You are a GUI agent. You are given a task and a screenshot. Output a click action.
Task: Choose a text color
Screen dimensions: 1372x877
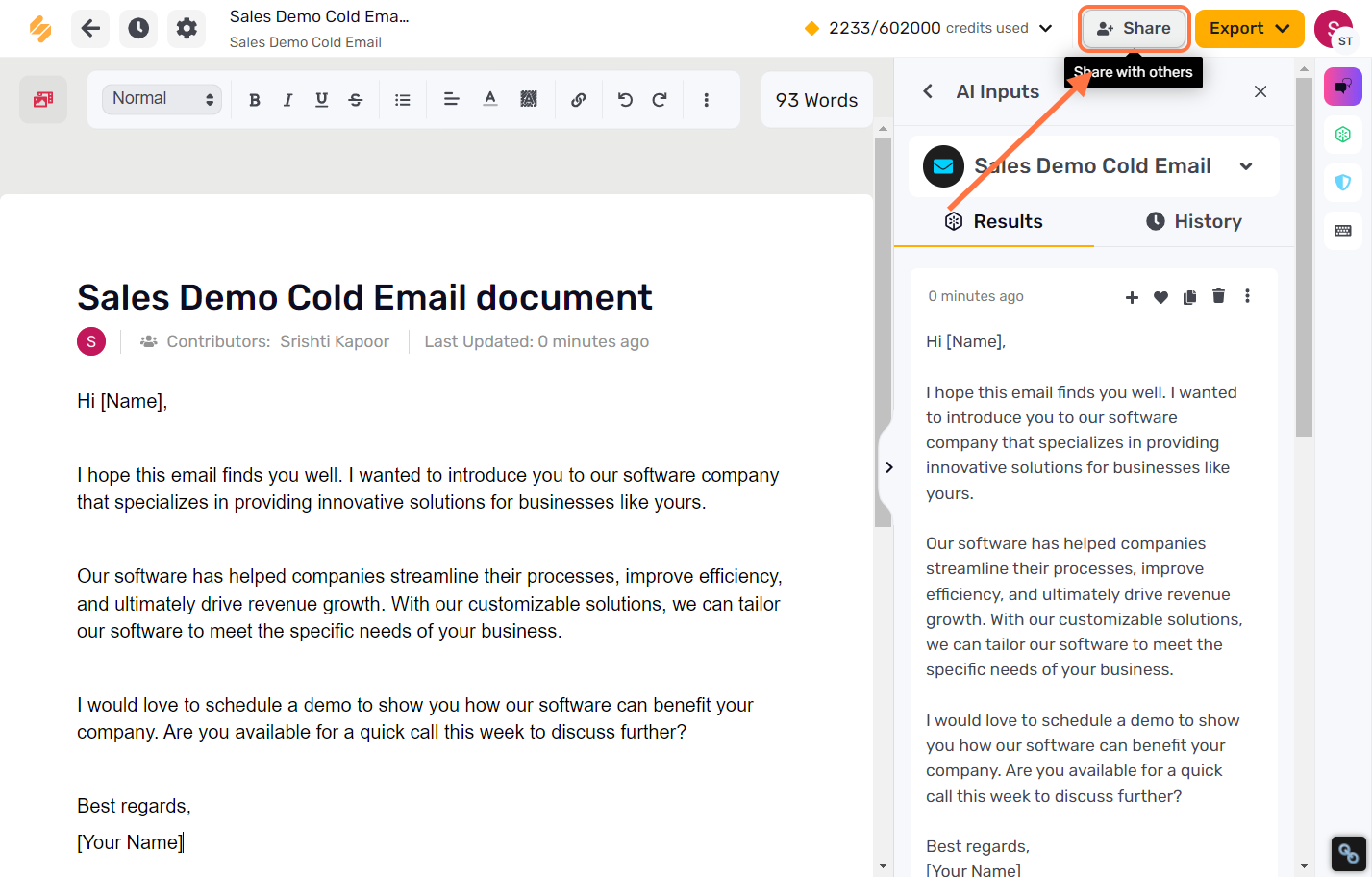tap(490, 99)
